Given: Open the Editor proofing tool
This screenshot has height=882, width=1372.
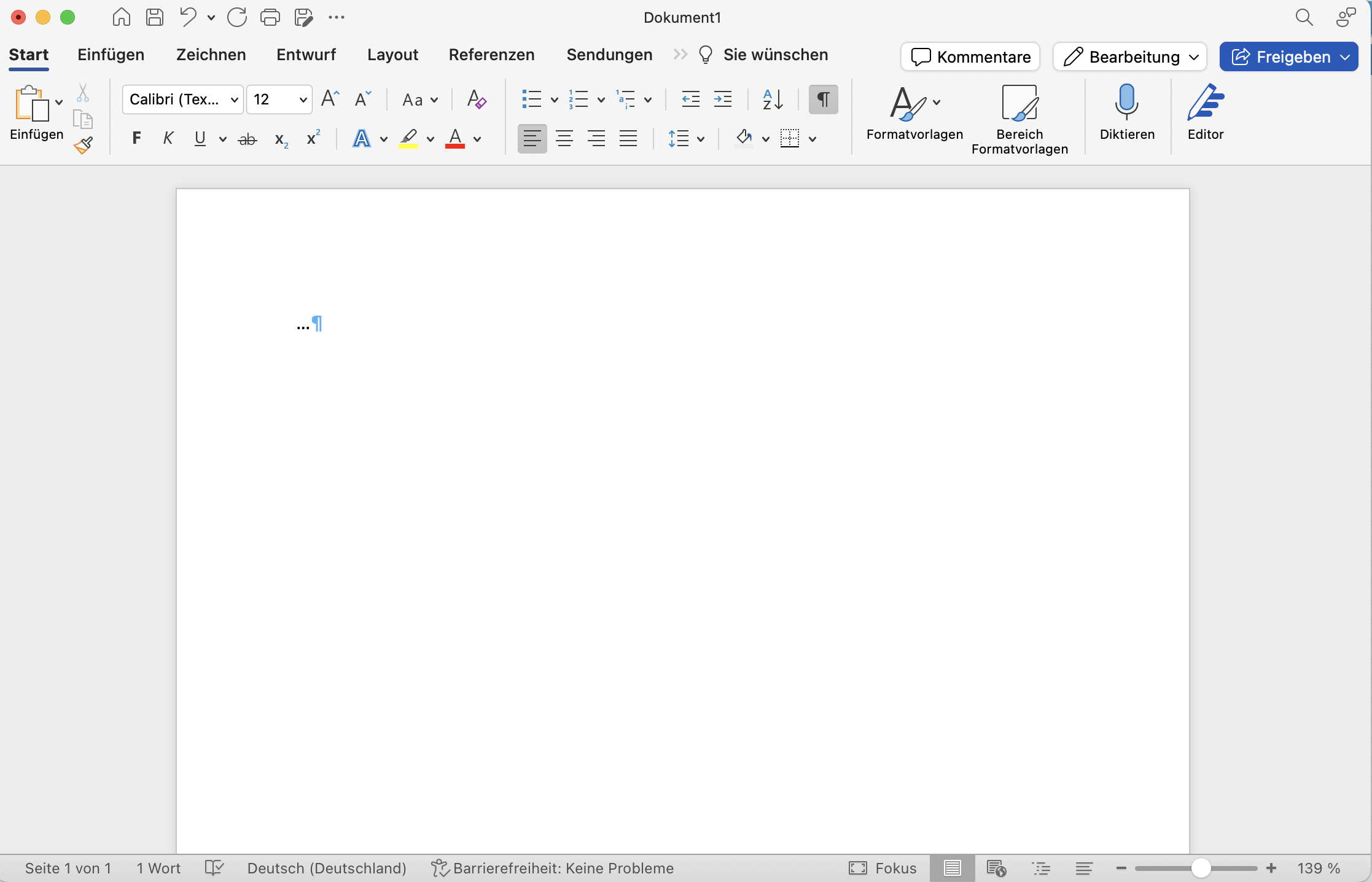Looking at the screenshot, I should click(1205, 112).
